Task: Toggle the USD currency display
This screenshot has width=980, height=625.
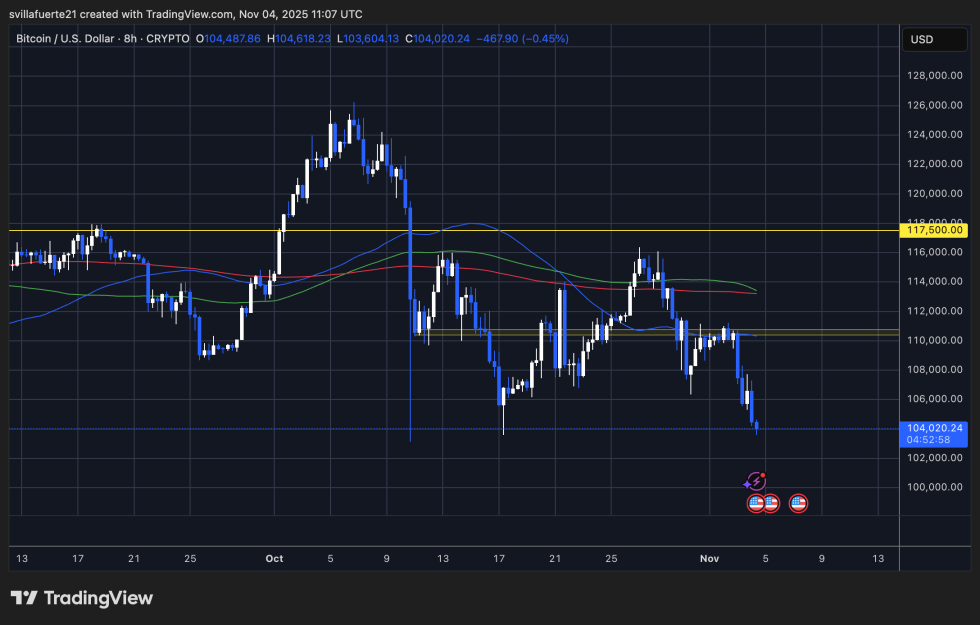Action: click(934, 39)
